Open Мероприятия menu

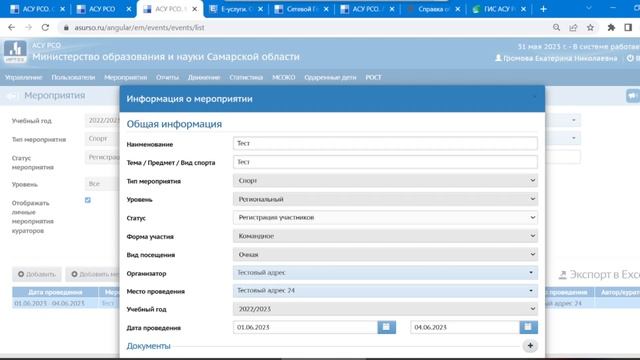[125, 77]
